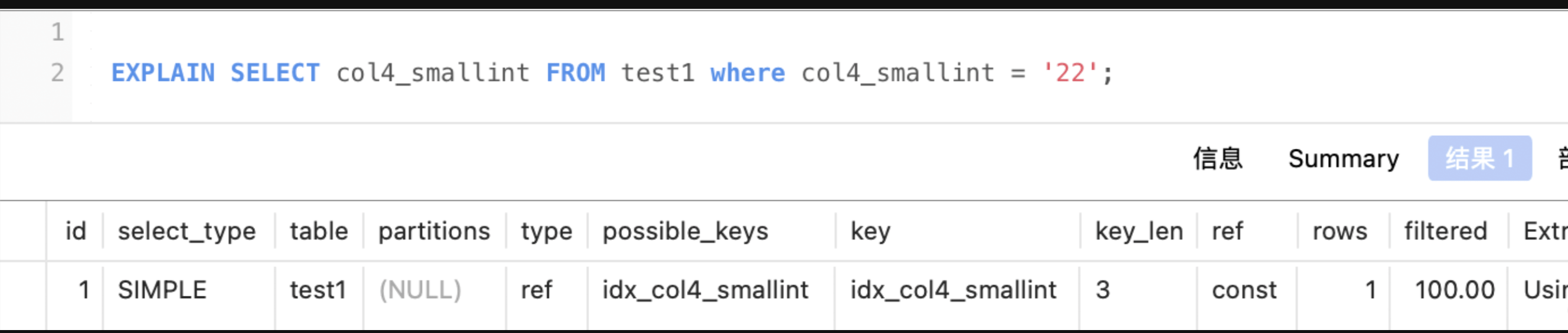
Task: Select the 结果 1 tab
Action: (1479, 158)
